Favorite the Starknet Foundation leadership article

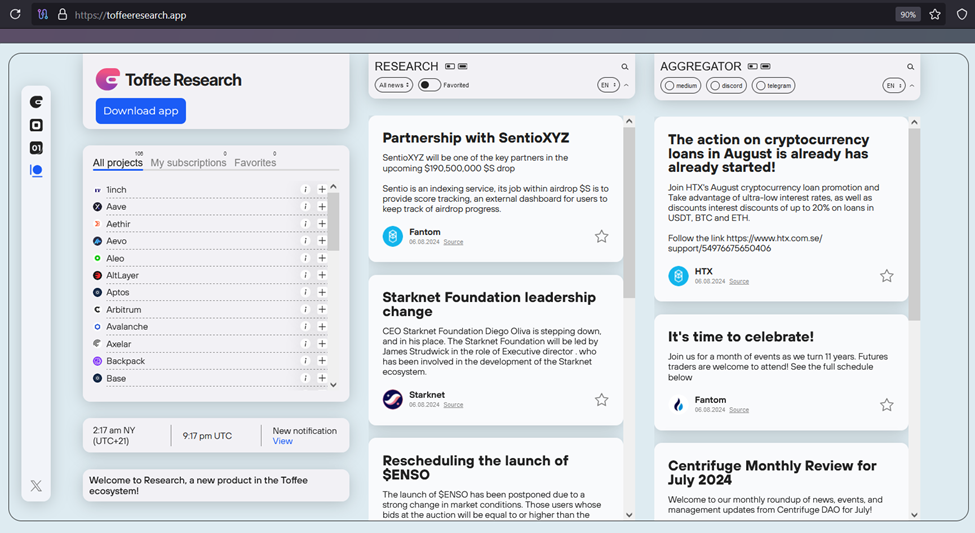(601, 399)
